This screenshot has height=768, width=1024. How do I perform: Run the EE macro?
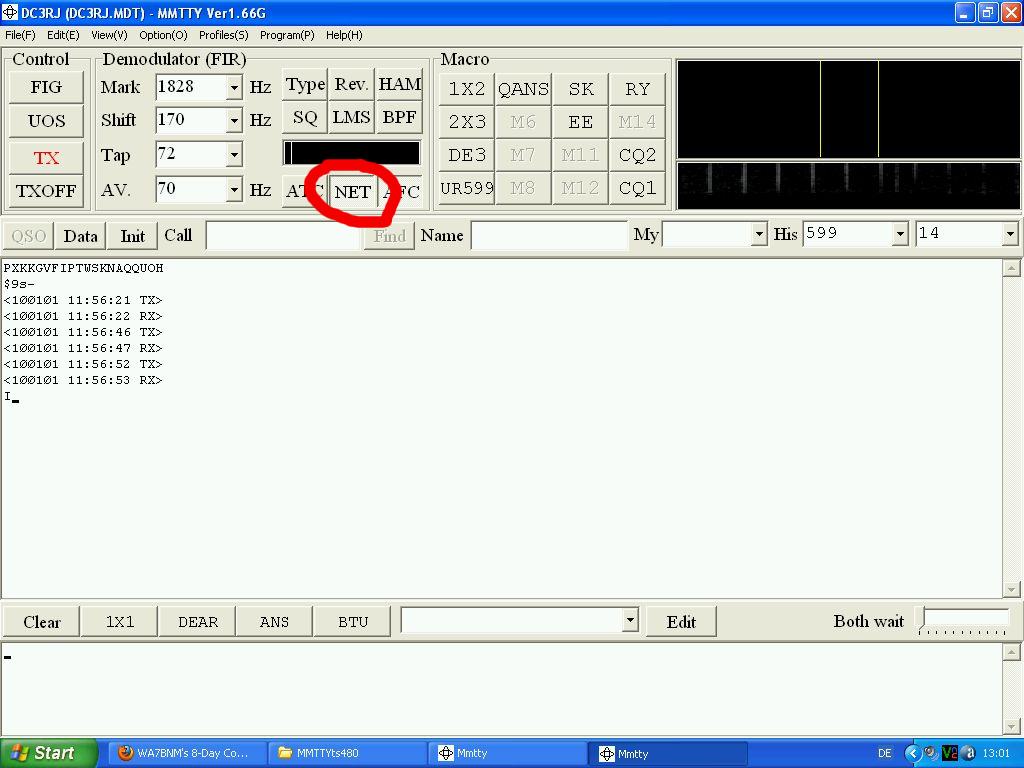pyautogui.click(x=581, y=121)
